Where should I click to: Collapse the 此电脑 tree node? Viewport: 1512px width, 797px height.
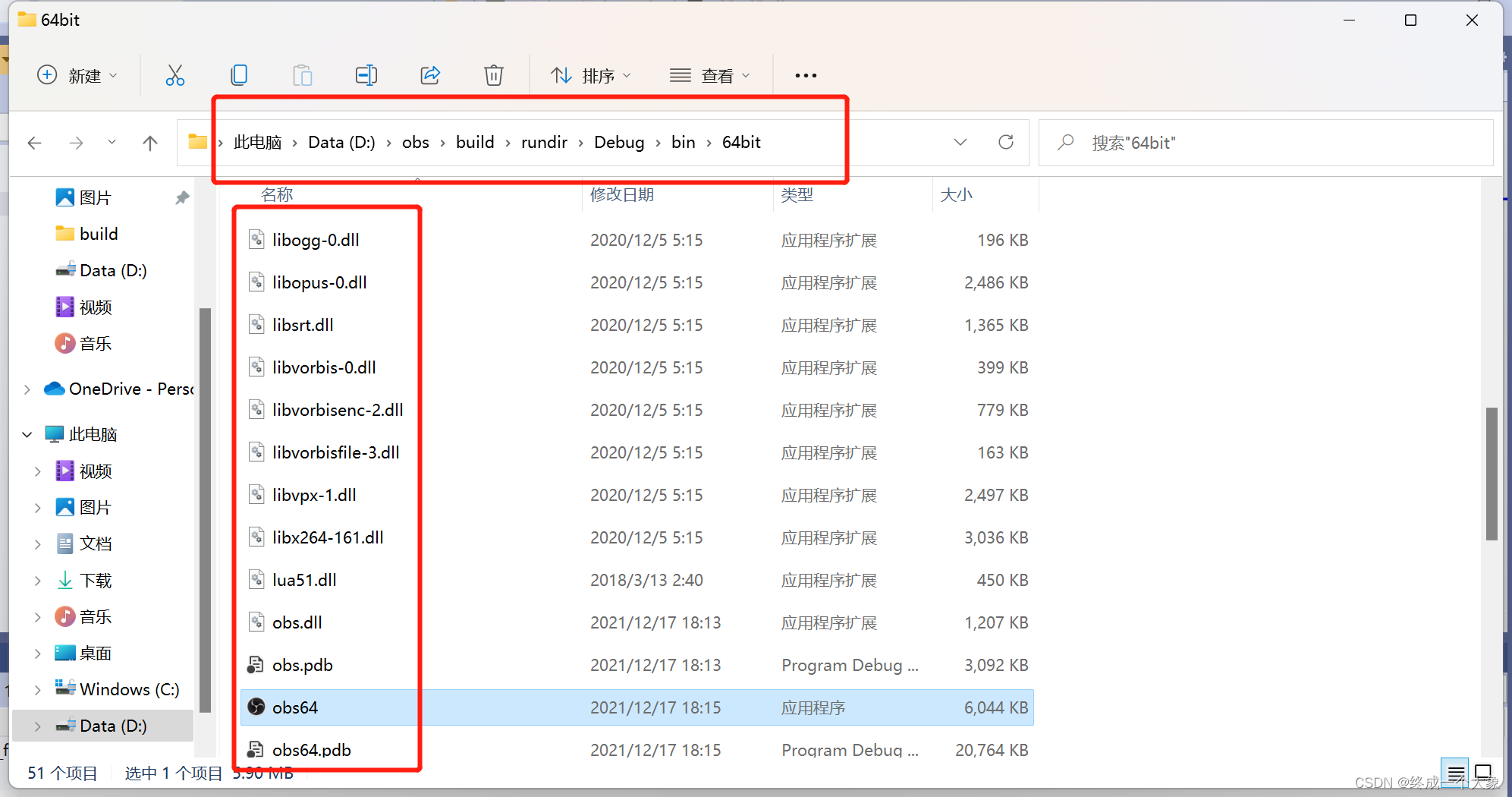coord(27,435)
